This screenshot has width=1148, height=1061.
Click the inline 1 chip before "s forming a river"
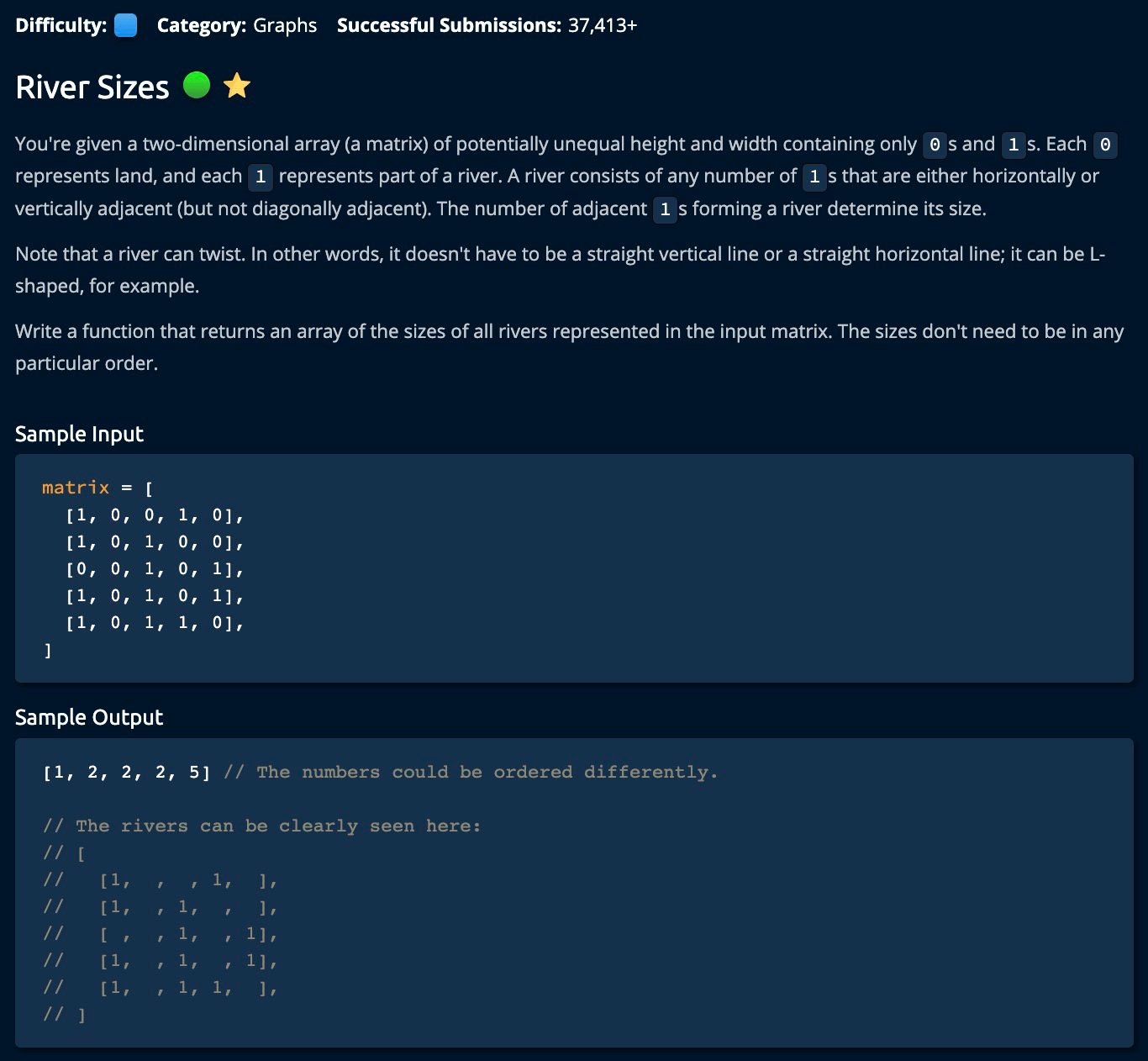tap(665, 209)
